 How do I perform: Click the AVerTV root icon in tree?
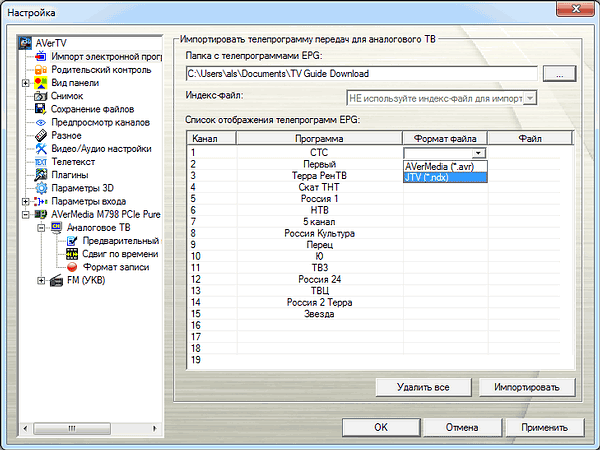26,43
